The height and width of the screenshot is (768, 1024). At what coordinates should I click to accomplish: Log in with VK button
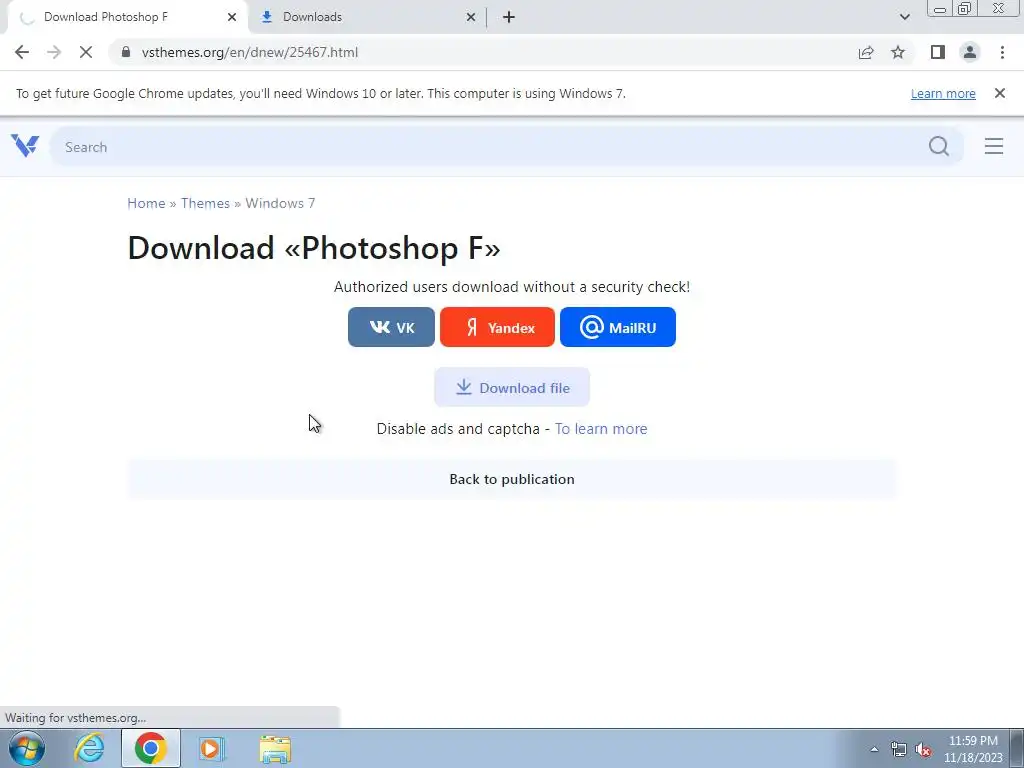tap(391, 327)
